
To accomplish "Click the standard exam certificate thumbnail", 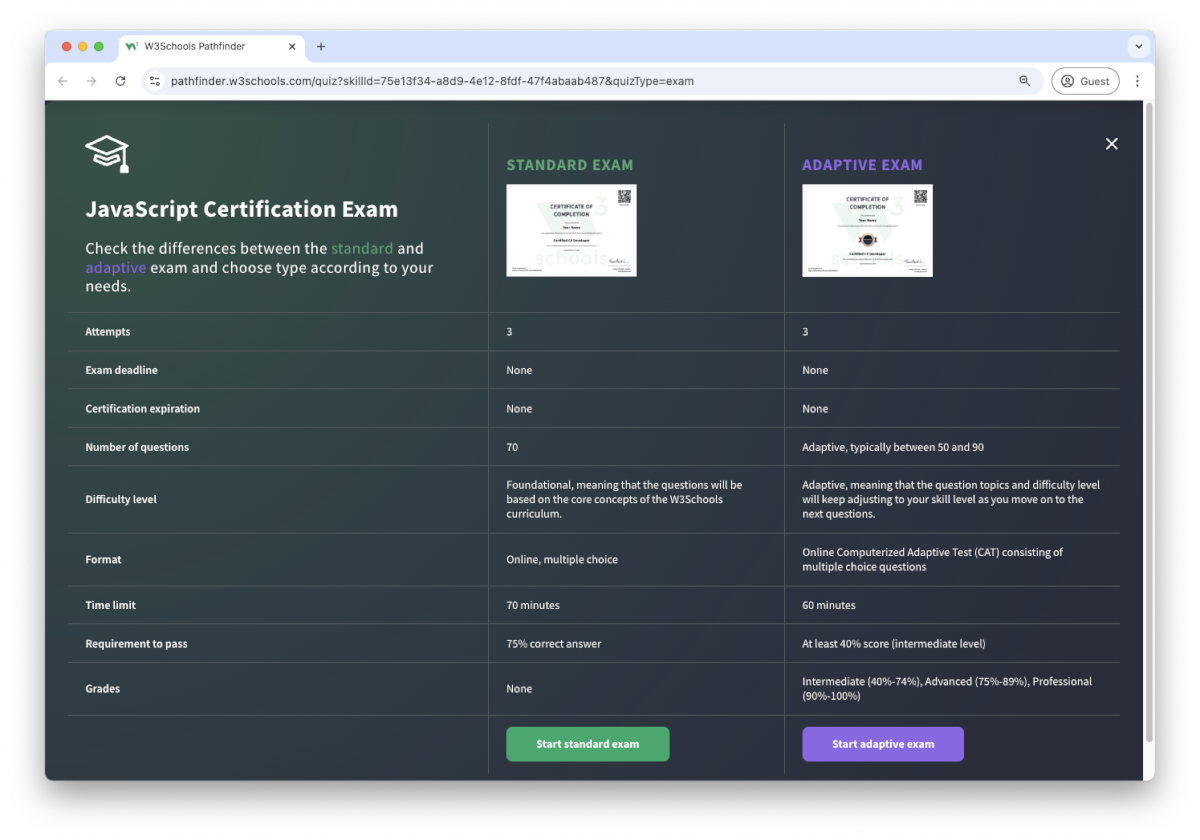I will coord(571,230).
